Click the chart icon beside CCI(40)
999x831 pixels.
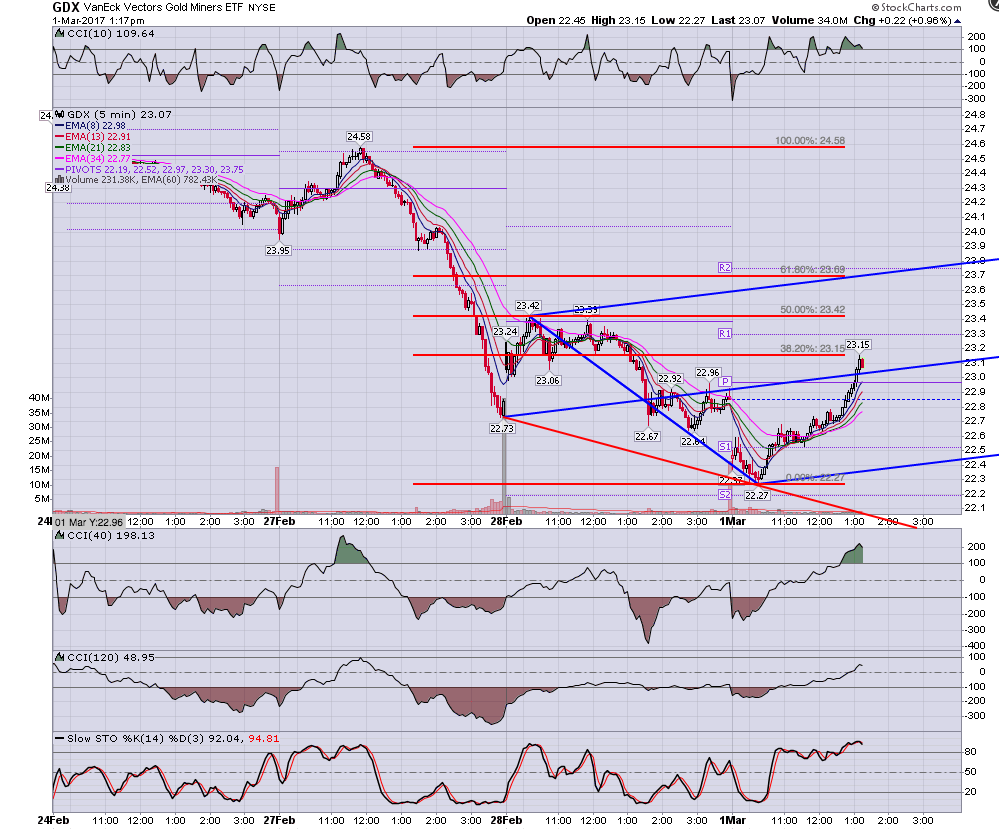pyautogui.click(x=61, y=535)
